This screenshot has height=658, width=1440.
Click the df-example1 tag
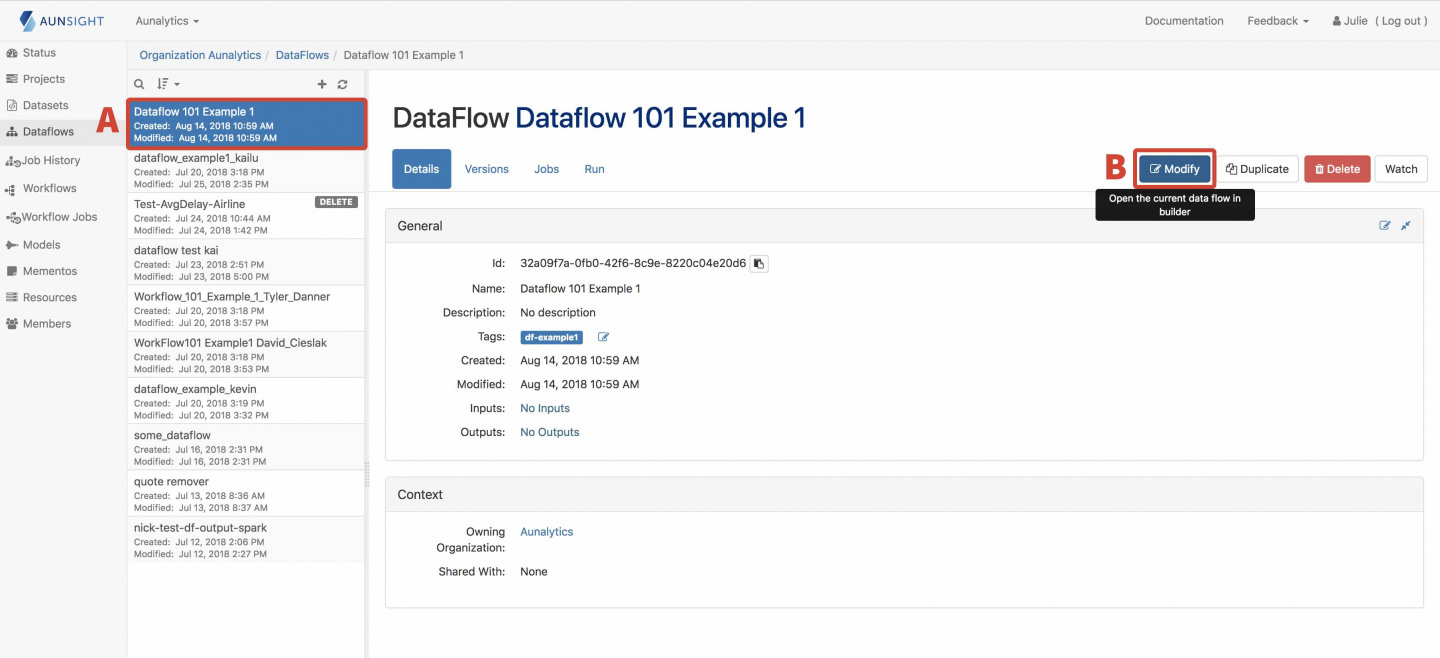click(552, 337)
